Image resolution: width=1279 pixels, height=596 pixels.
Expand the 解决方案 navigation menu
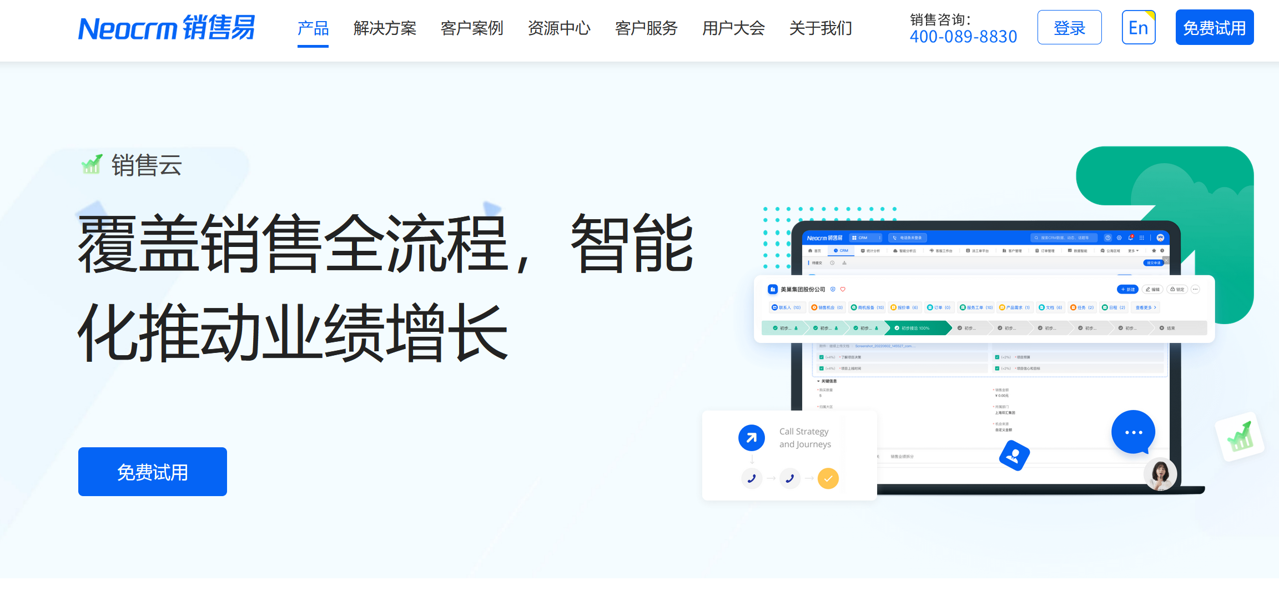pos(384,28)
